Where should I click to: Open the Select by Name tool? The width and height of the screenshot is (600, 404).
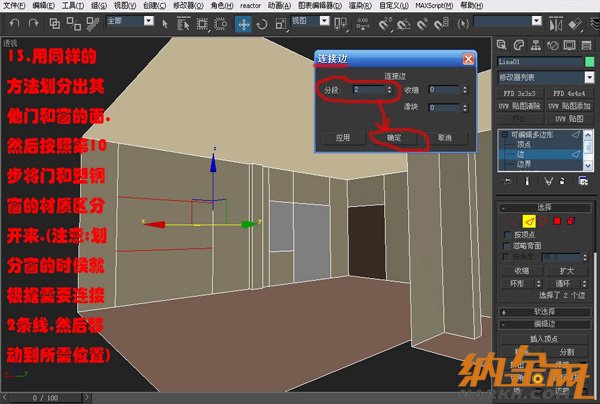(x=183, y=24)
